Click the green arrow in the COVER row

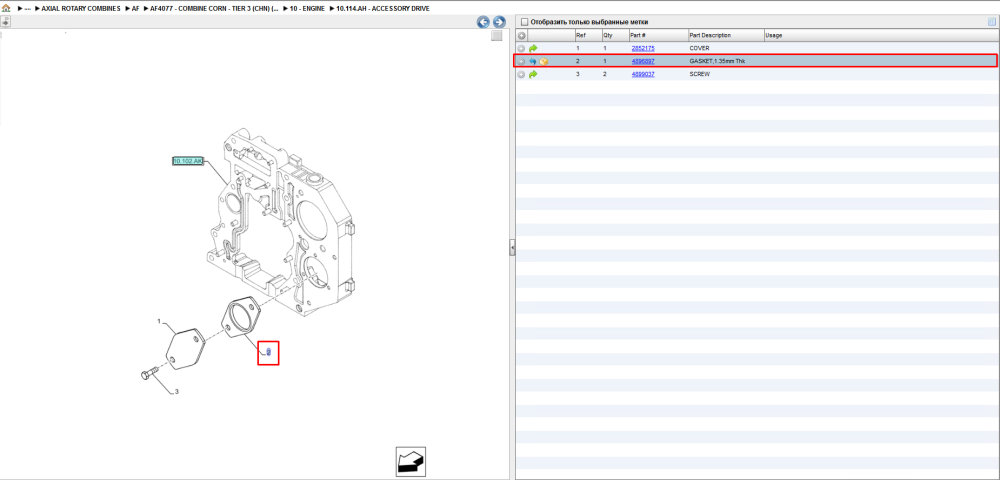click(533, 48)
